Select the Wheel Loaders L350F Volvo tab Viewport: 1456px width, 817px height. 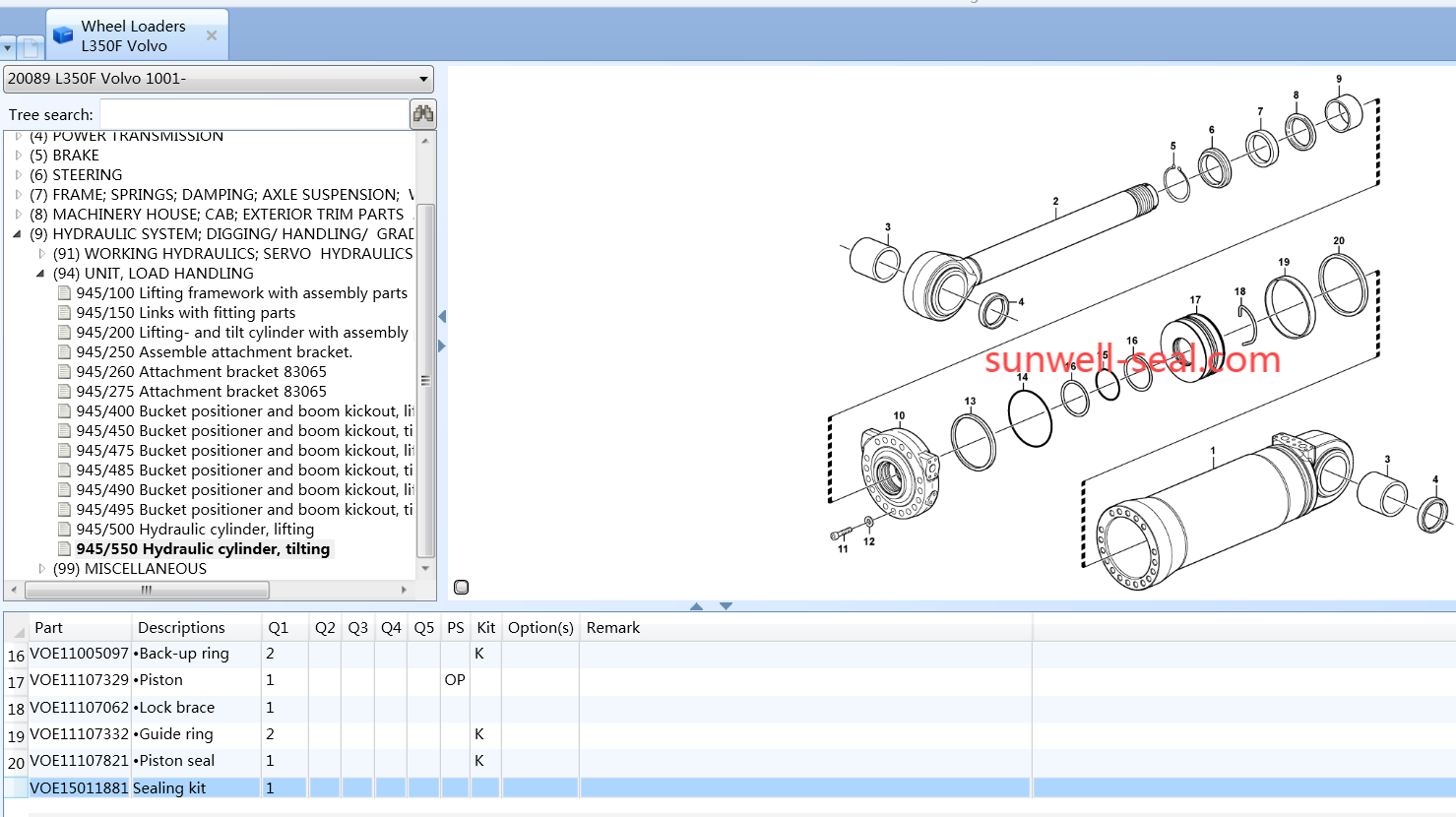coord(133,35)
